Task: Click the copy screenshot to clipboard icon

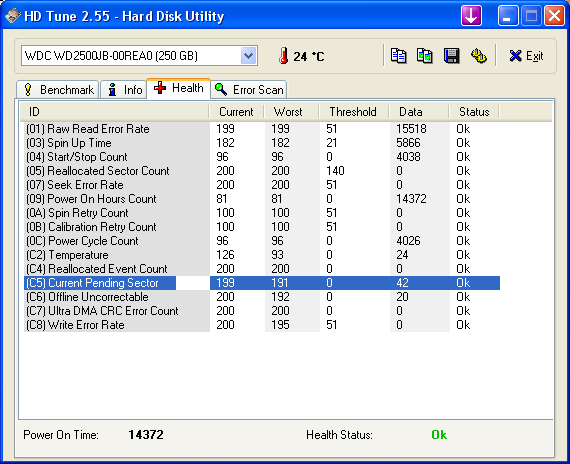Action: point(425,56)
